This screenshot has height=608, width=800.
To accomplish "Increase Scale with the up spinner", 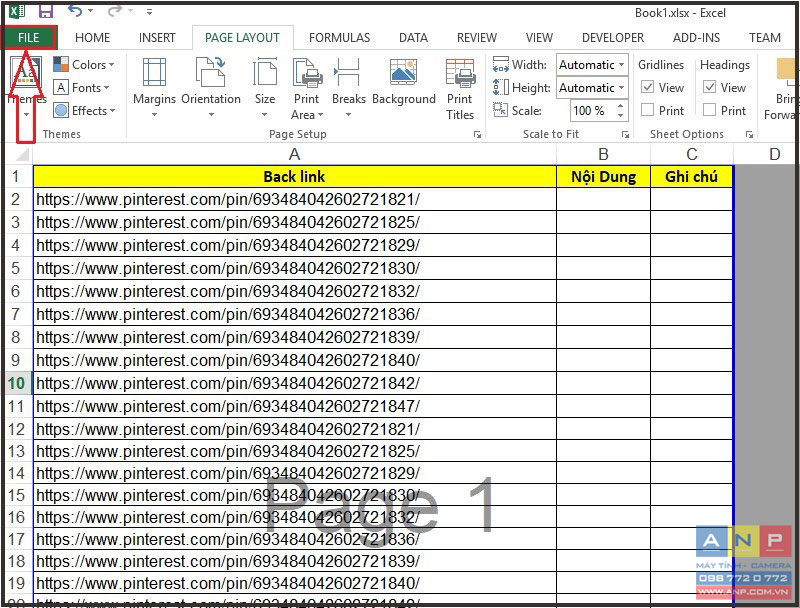I will [620, 106].
